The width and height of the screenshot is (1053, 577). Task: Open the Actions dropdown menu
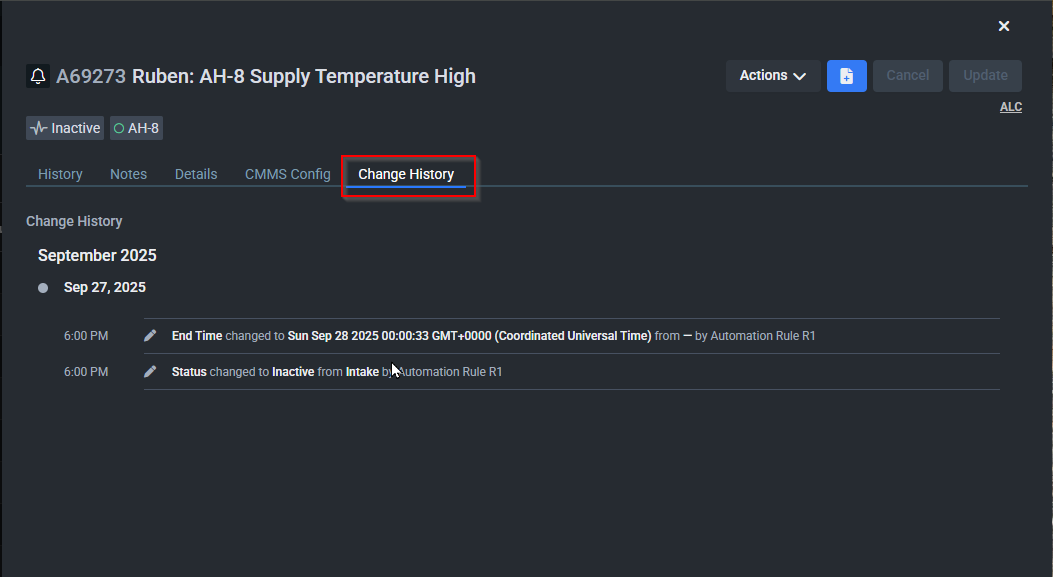click(773, 76)
